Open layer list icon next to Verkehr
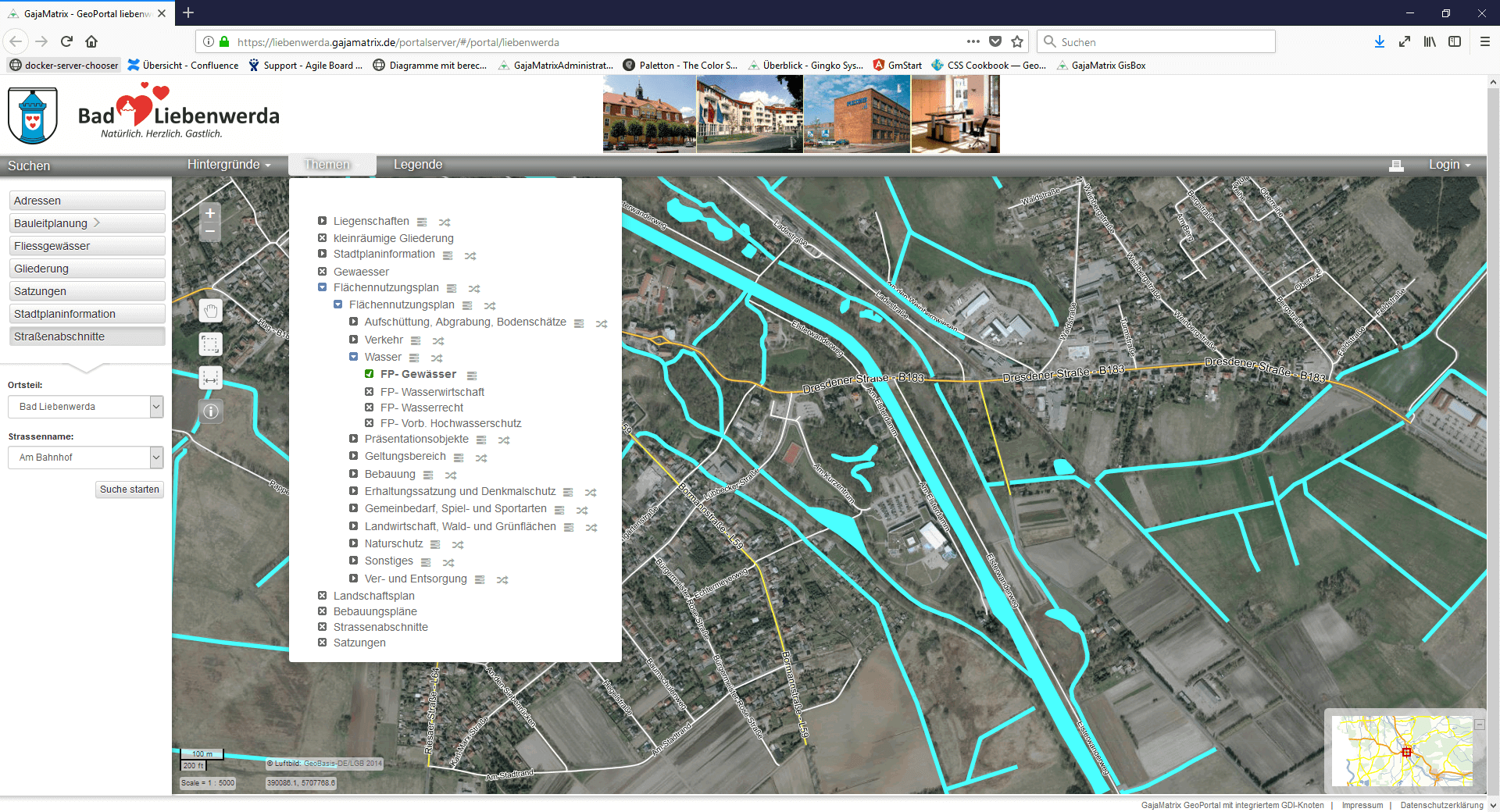1500x812 pixels. 416,340
